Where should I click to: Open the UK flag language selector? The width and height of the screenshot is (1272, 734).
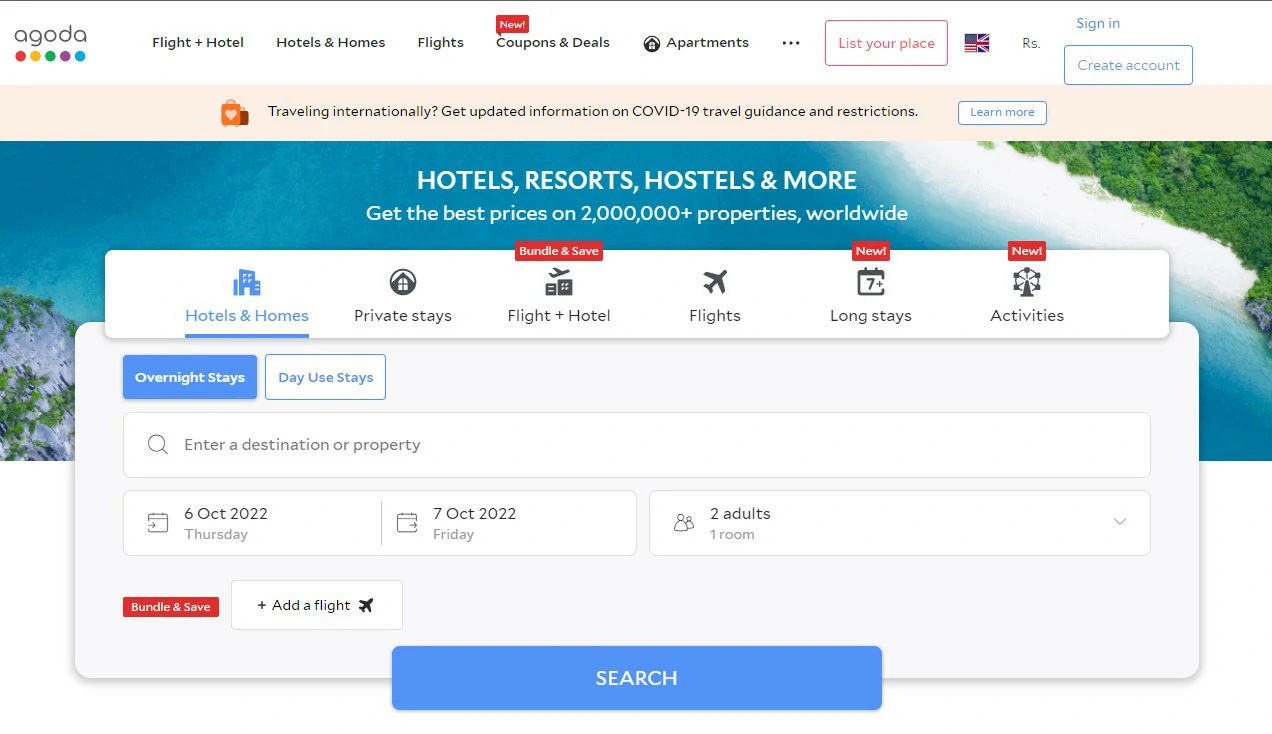click(x=977, y=43)
